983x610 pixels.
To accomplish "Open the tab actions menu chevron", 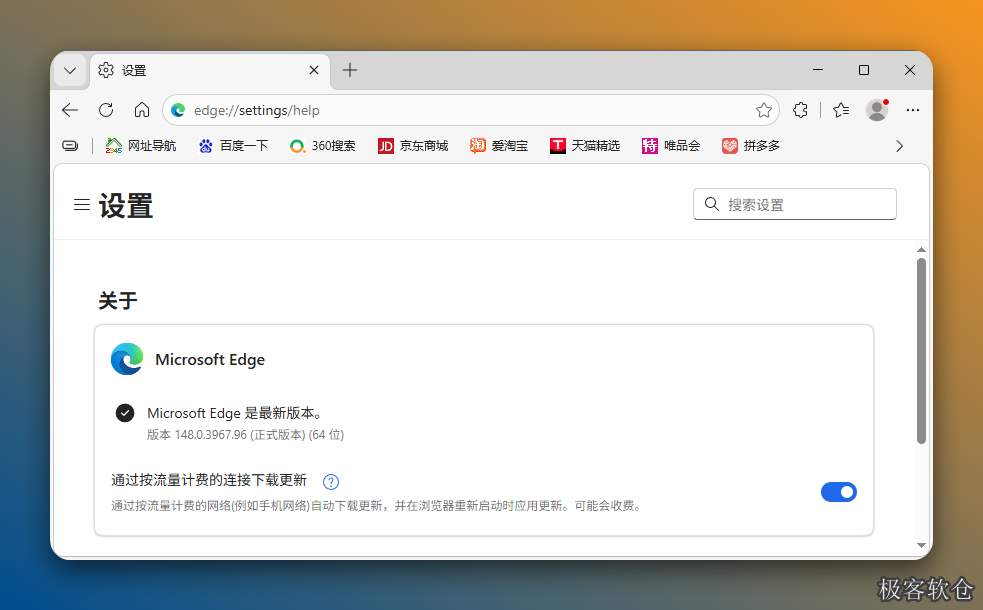I will pos(70,70).
